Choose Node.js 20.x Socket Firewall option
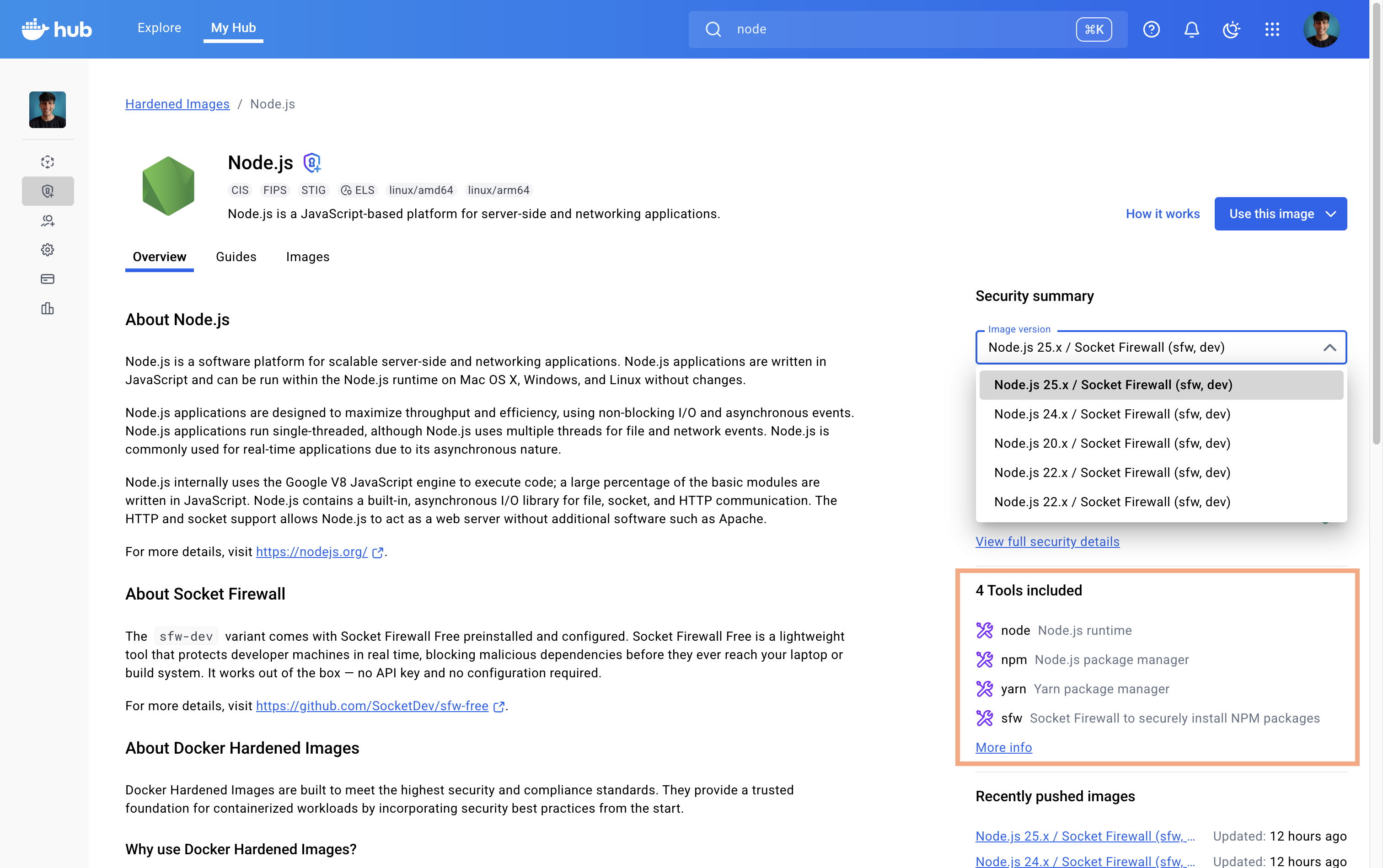The height and width of the screenshot is (868, 1383). click(1111, 443)
